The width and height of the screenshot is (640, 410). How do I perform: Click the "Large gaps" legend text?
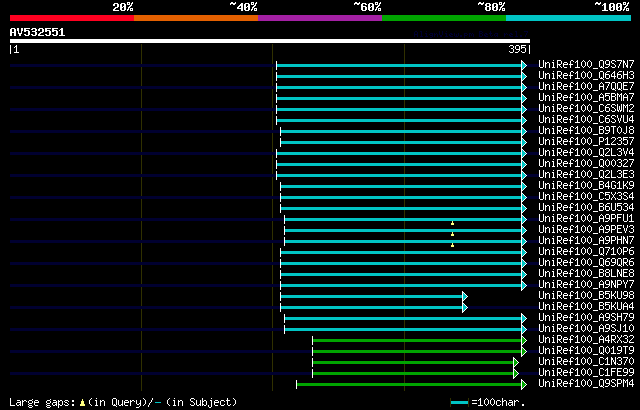pyautogui.click(x=42, y=403)
